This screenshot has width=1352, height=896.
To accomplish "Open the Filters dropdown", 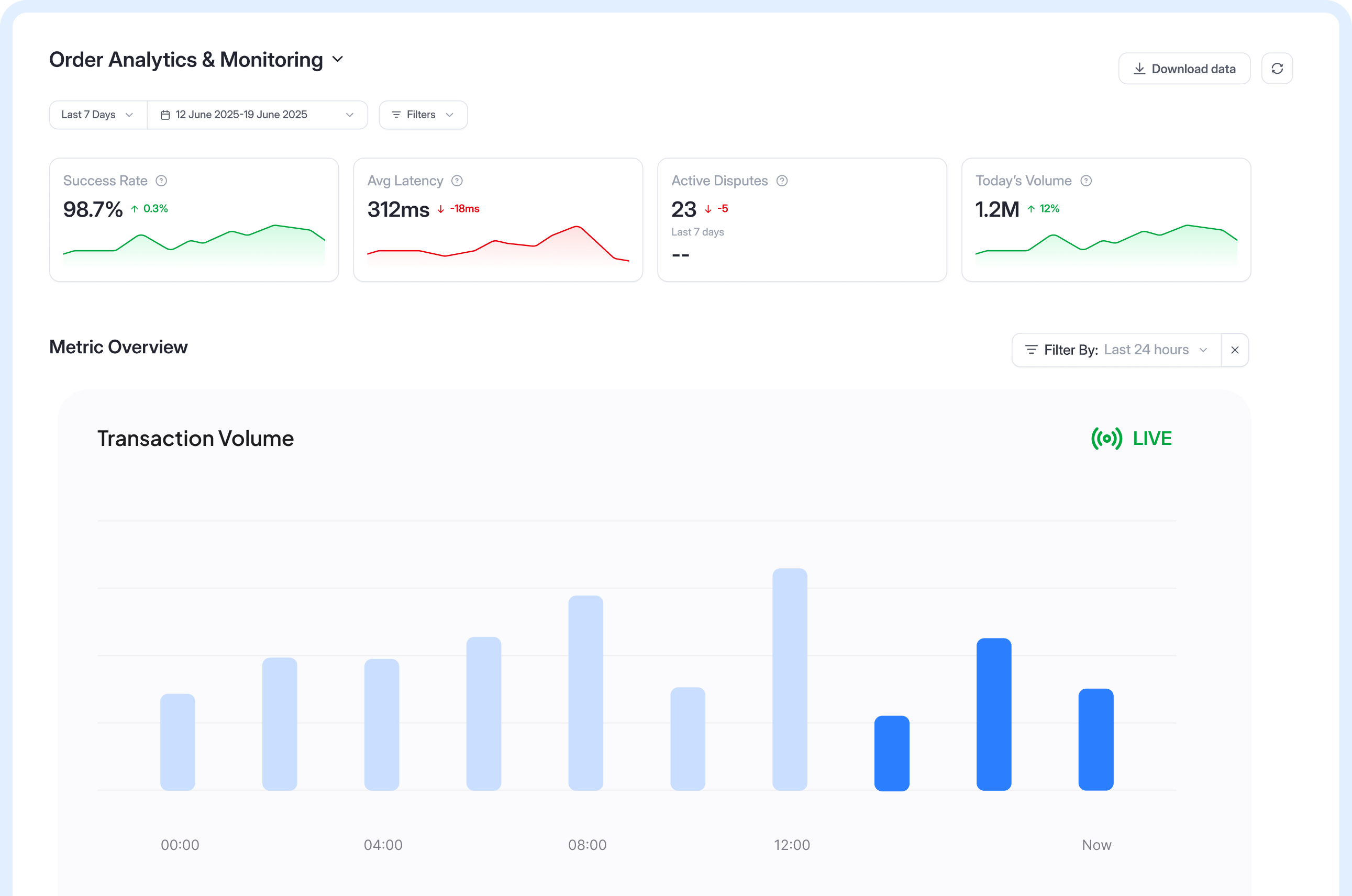I will (423, 115).
